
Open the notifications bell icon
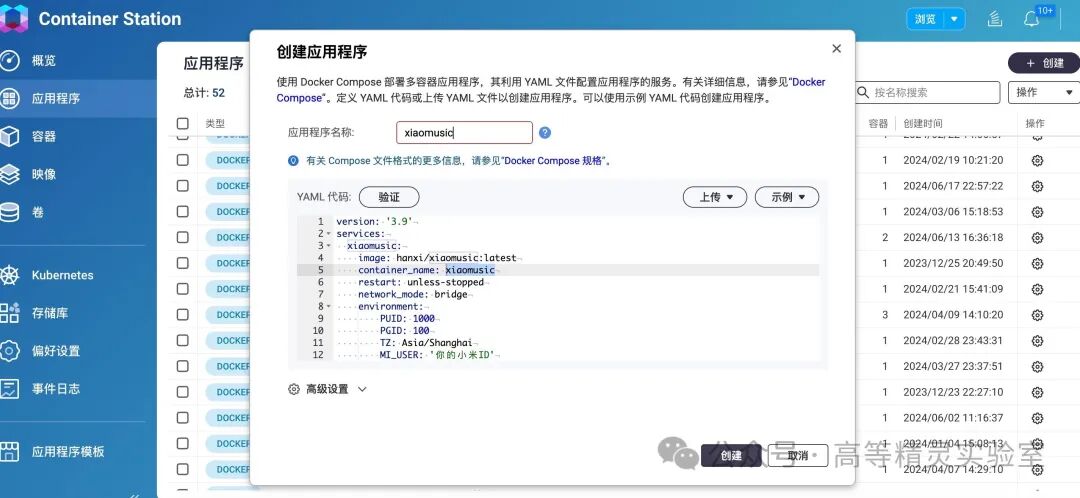point(1031,19)
